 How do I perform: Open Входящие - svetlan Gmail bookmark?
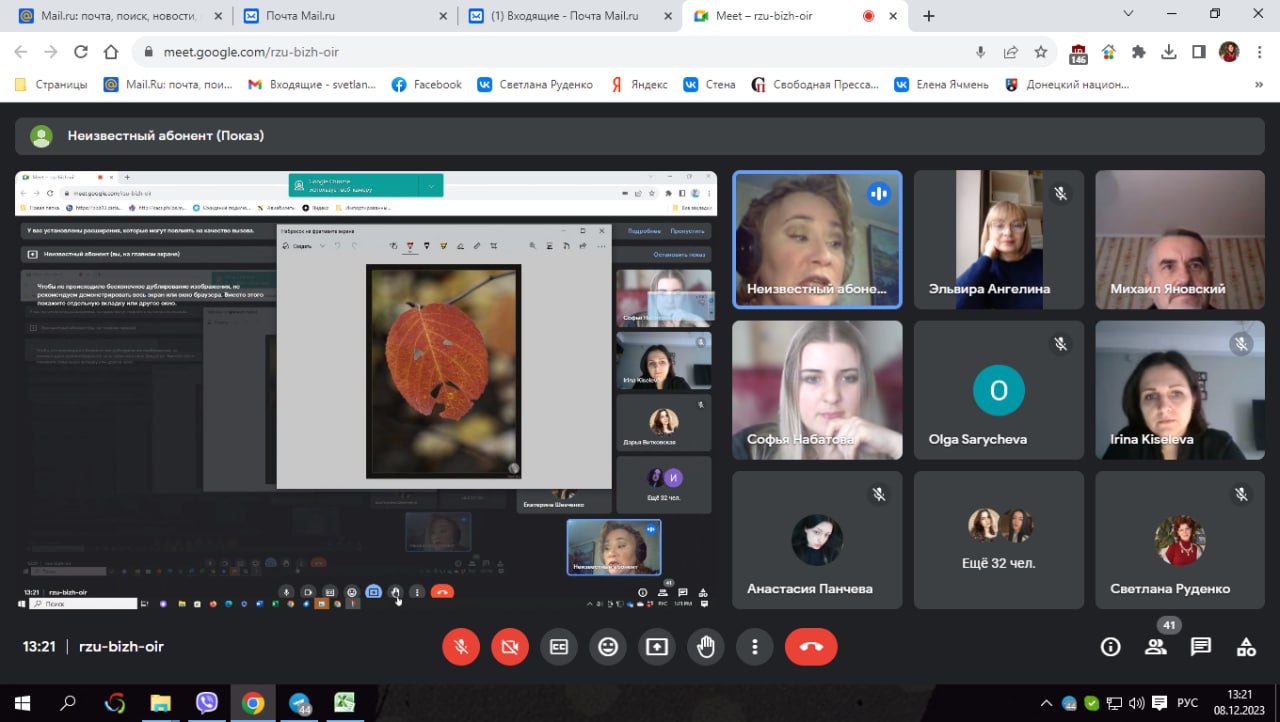click(x=311, y=85)
